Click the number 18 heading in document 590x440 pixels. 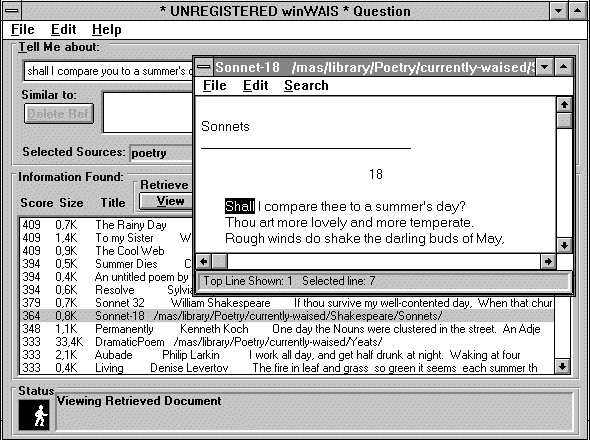pyautogui.click(x=376, y=174)
